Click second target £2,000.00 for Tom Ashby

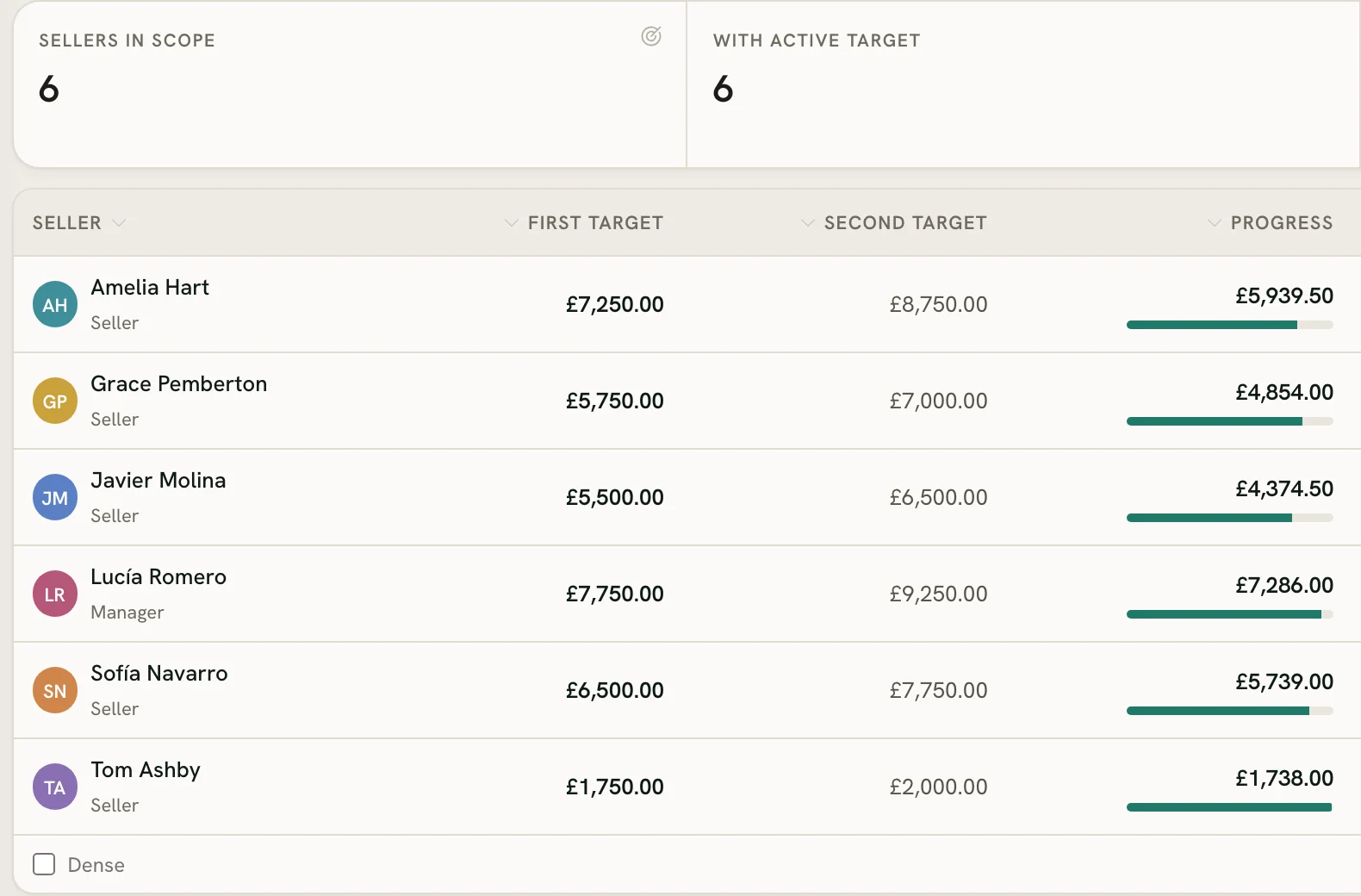tap(939, 787)
